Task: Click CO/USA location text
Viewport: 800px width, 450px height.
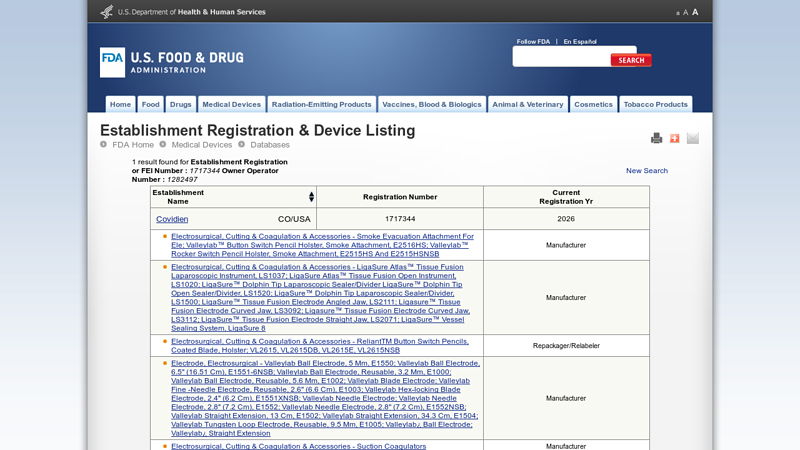Action: pyautogui.click(x=294, y=219)
